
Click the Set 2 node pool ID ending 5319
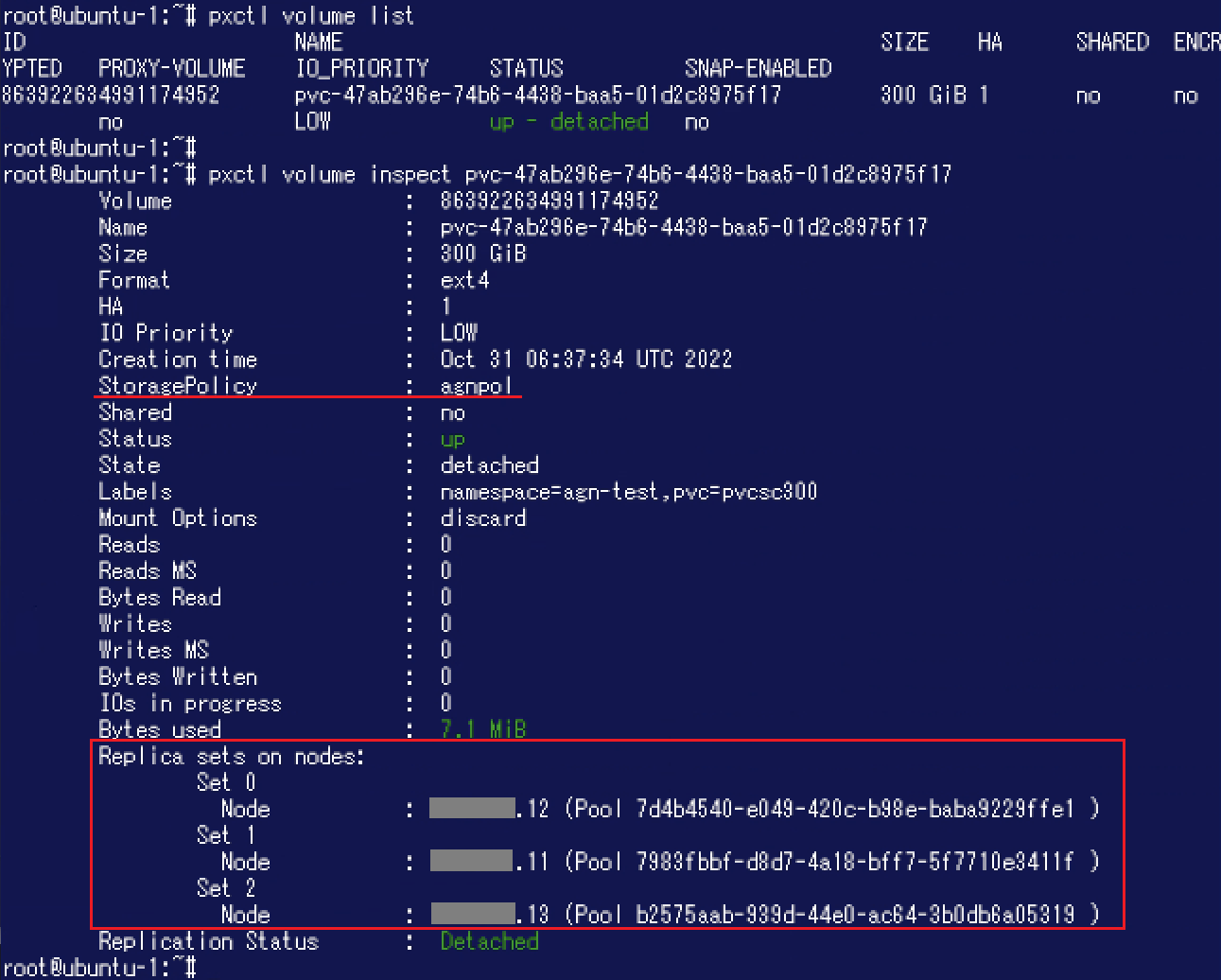coord(856,915)
